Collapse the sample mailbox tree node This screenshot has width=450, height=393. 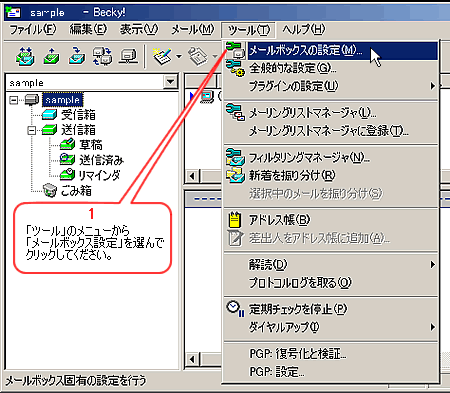pos(14,100)
